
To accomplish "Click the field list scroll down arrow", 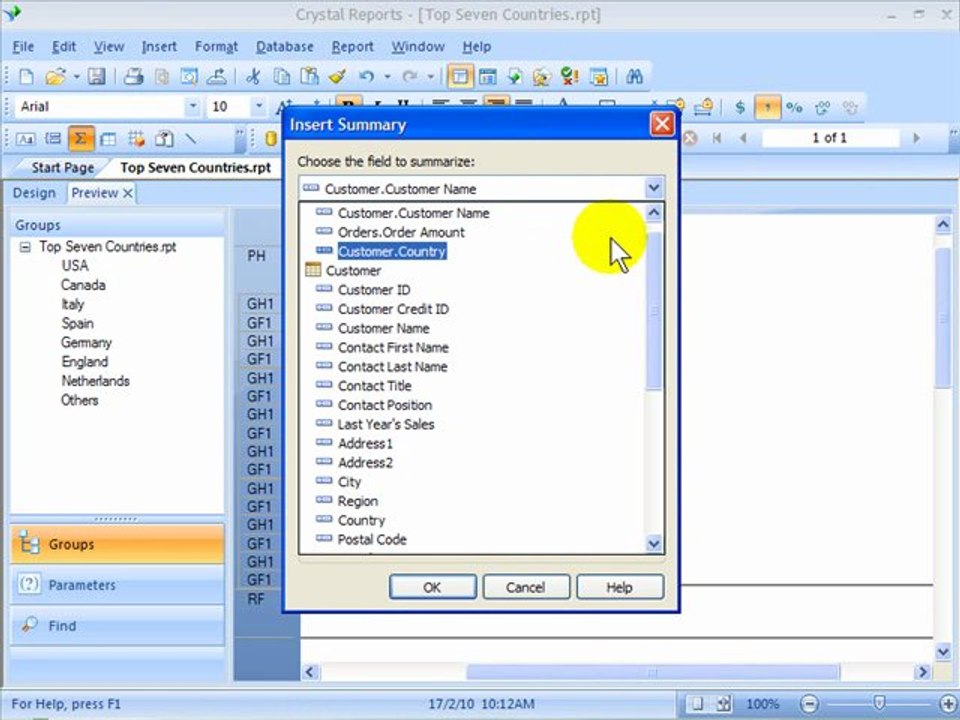I will point(654,544).
